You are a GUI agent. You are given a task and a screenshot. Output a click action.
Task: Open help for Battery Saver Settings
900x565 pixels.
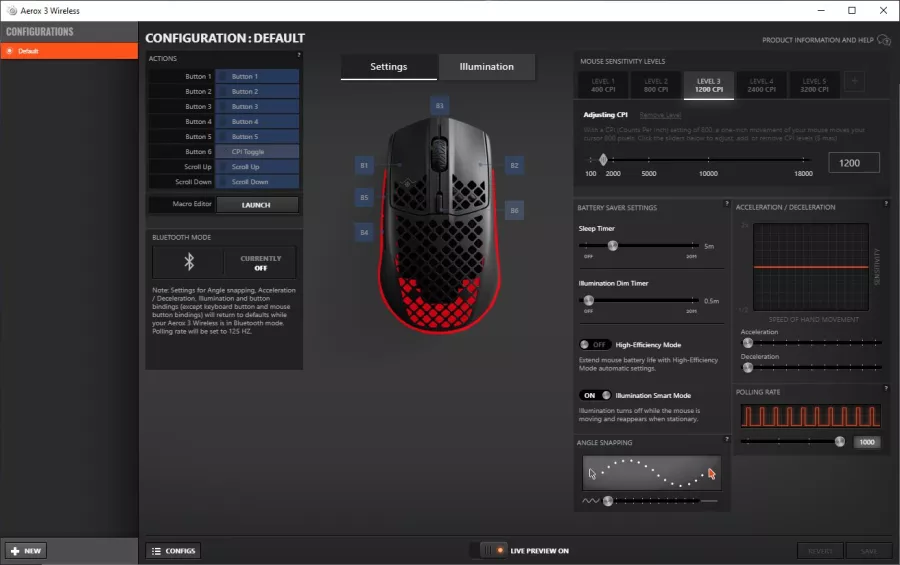pos(727,204)
